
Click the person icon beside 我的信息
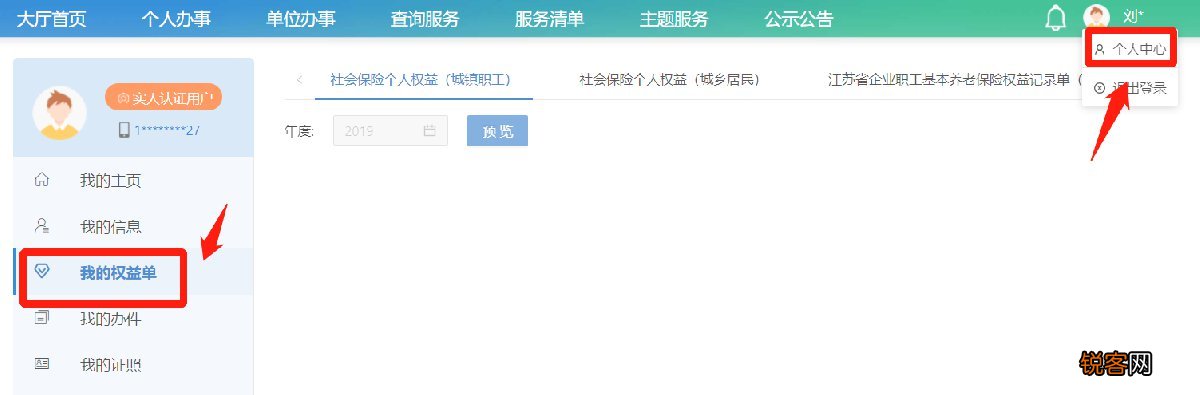pyautogui.click(x=42, y=226)
